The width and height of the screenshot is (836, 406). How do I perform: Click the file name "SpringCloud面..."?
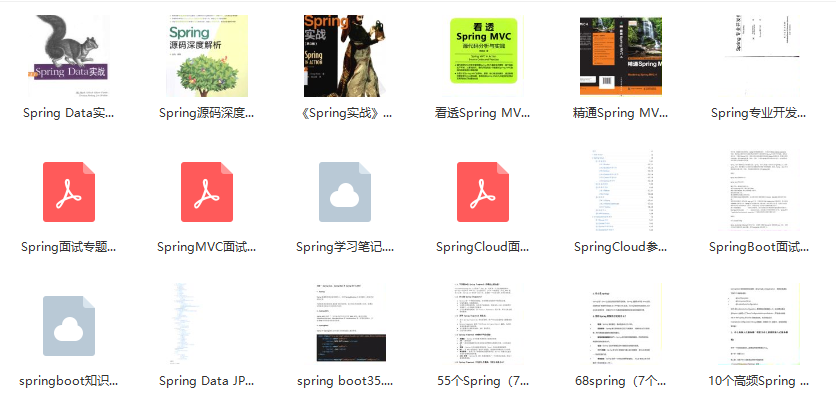(483, 247)
